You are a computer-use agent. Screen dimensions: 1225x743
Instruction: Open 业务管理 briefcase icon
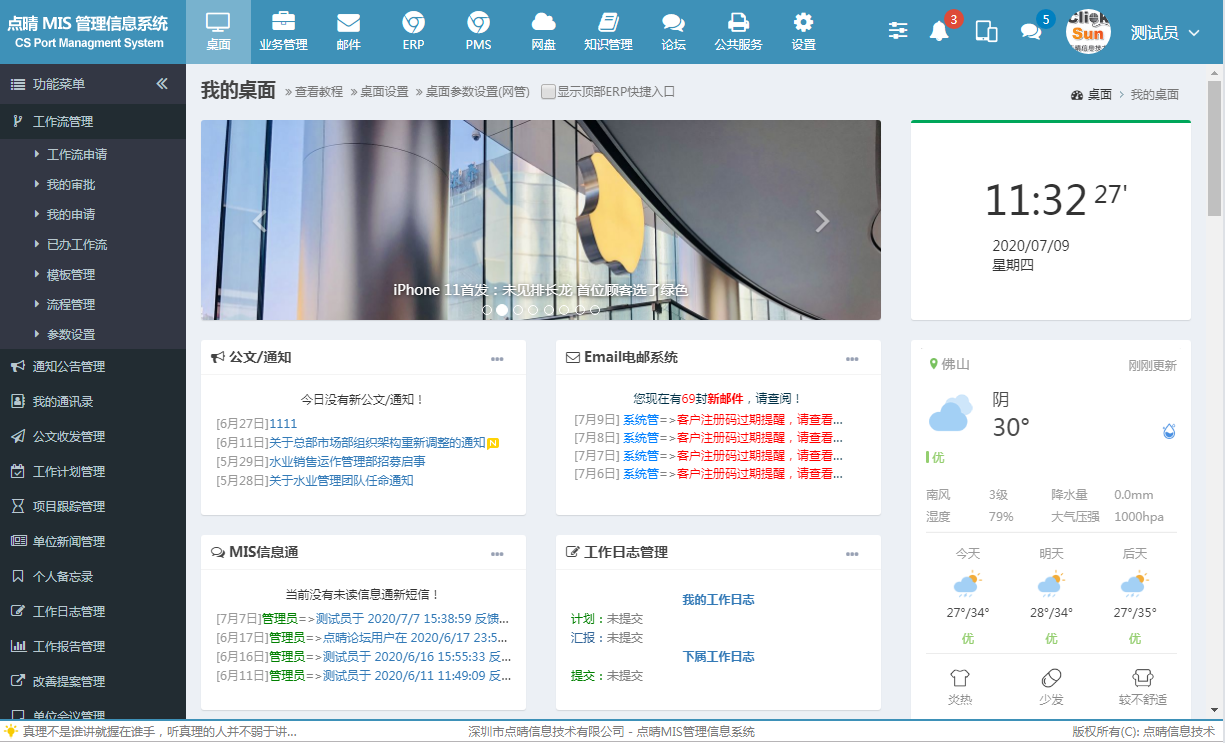tap(283, 32)
